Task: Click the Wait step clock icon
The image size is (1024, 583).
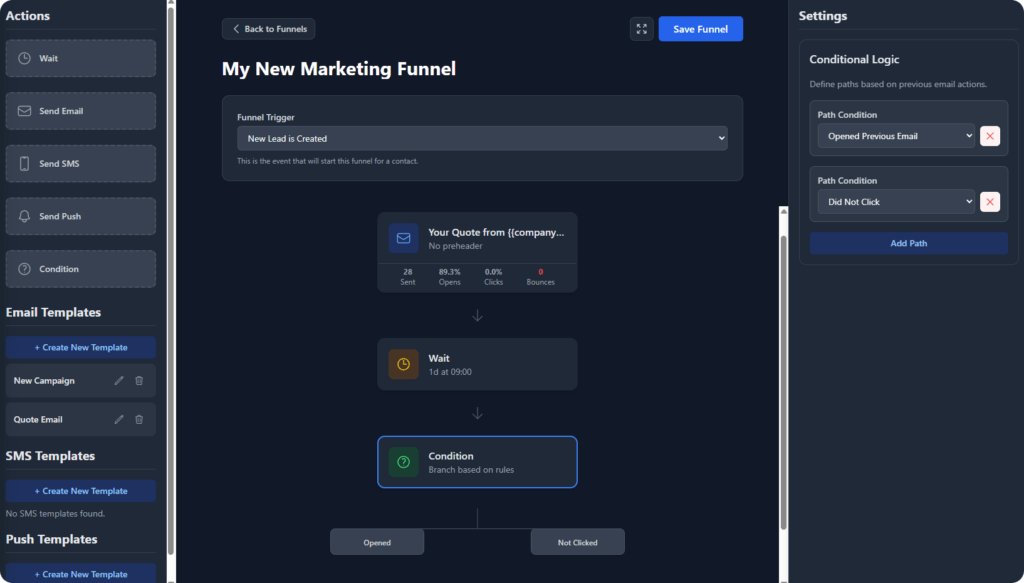Action: pos(403,364)
